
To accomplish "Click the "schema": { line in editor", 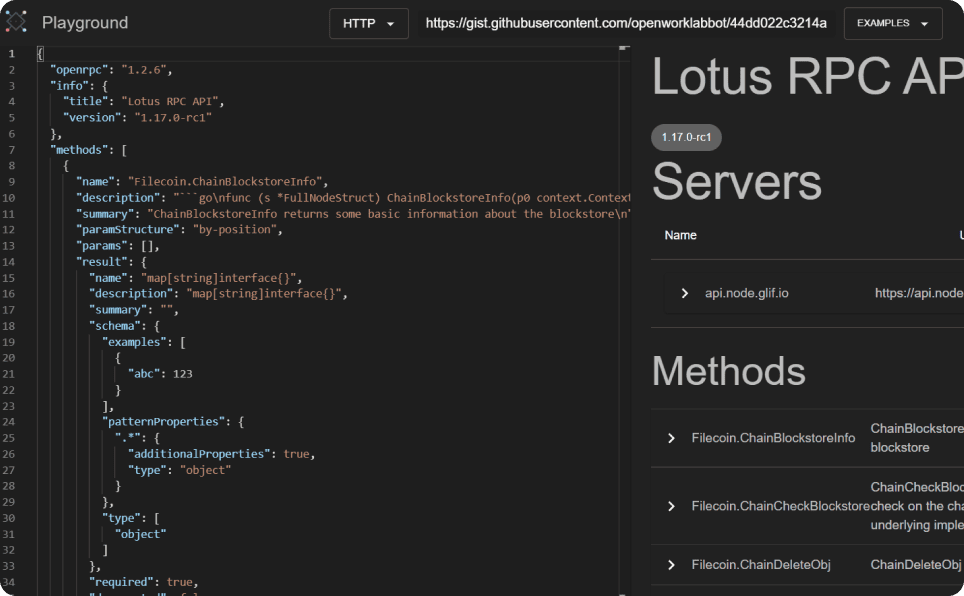I will (x=124, y=325).
